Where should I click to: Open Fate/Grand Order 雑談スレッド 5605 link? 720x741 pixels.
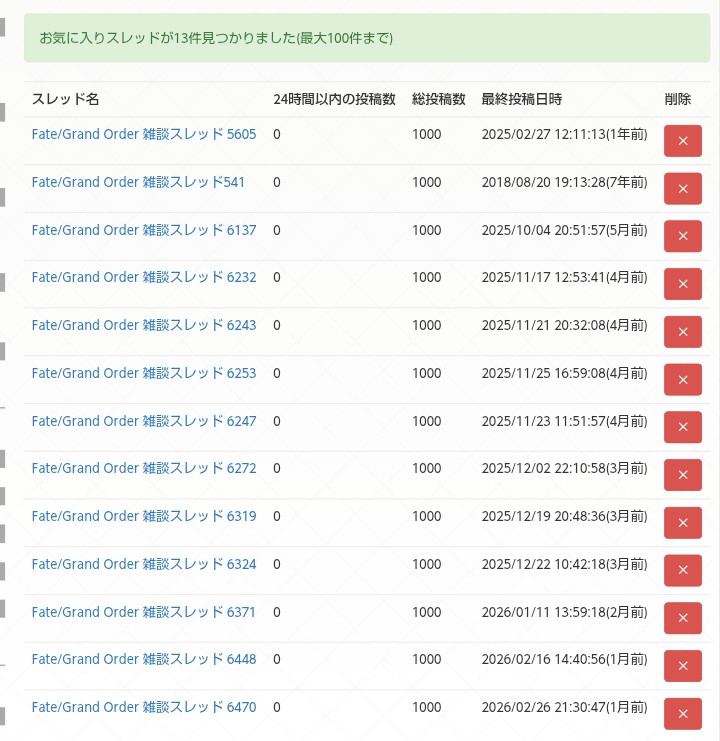click(x=144, y=134)
